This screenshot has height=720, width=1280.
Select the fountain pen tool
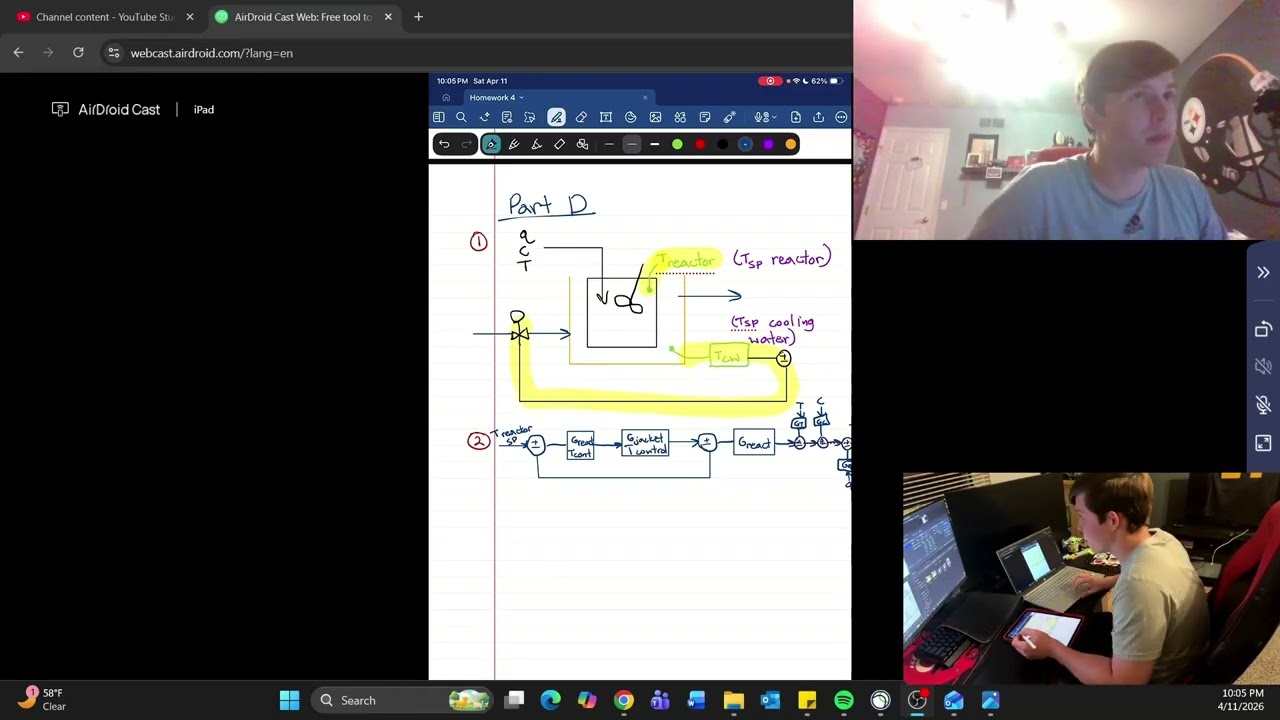tap(491, 144)
